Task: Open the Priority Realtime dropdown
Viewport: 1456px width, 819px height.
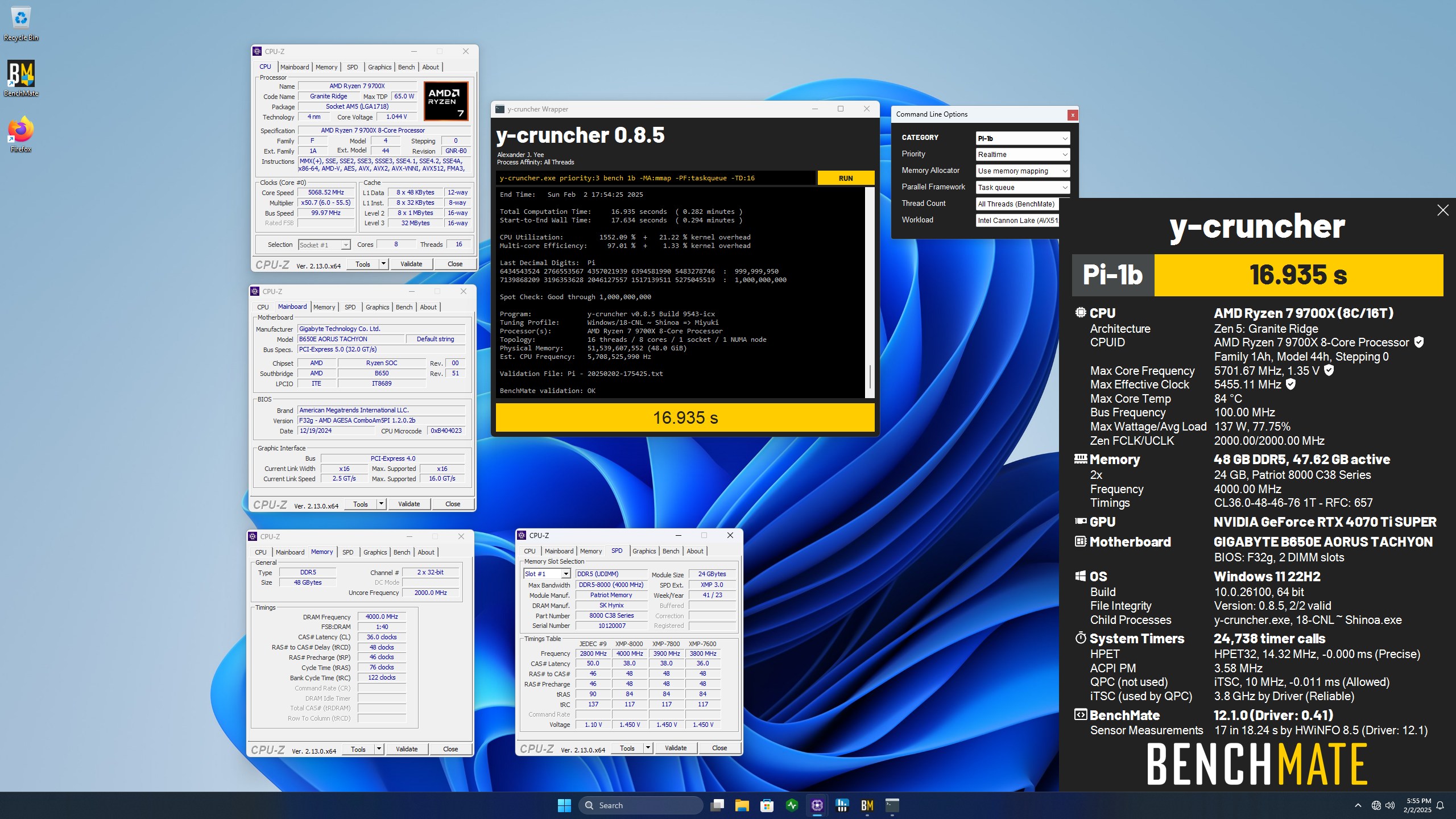Action: pyautogui.click(x=1023, y=155)
